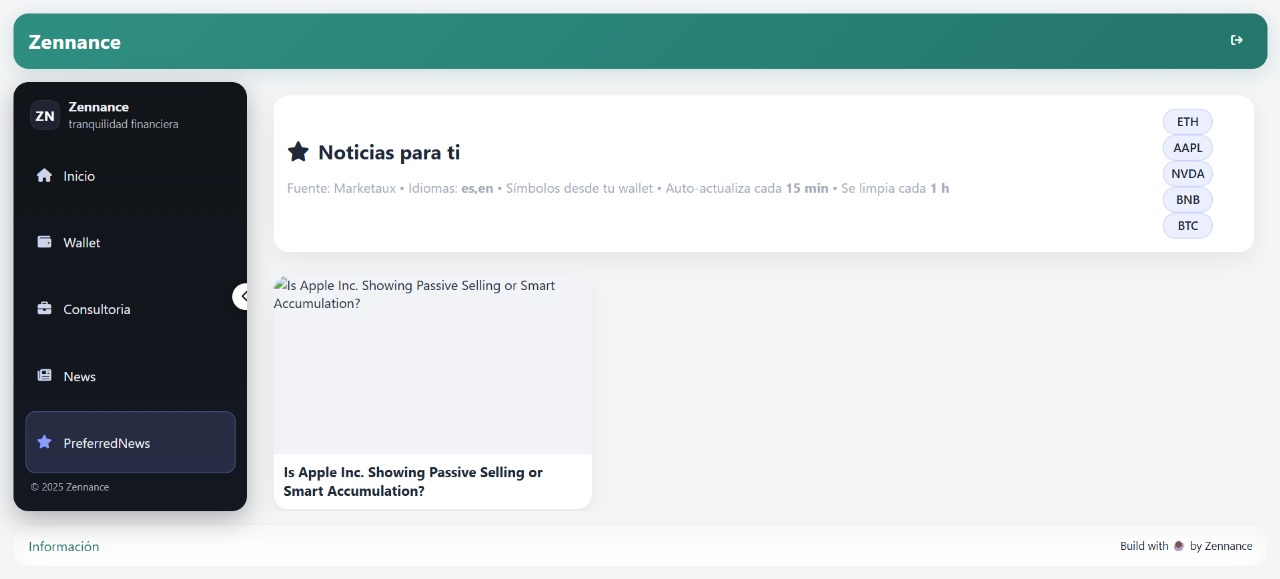This screenshot has height=579, width=1280.
Task: Open the Información footer link
Action: pyautogui.click(x=64, y=546)
